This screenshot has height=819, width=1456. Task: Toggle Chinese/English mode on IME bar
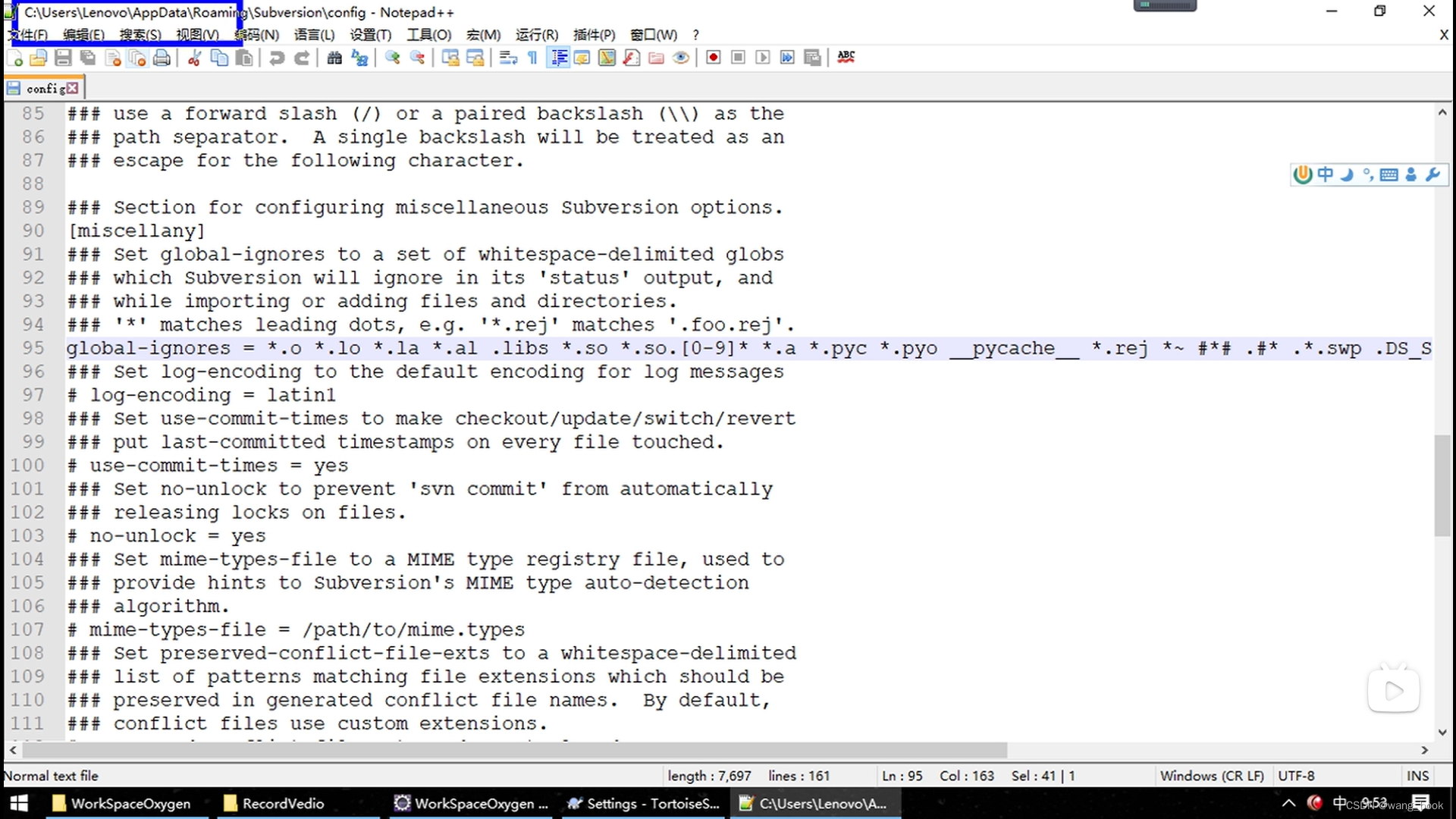(x=1325, y=175)
